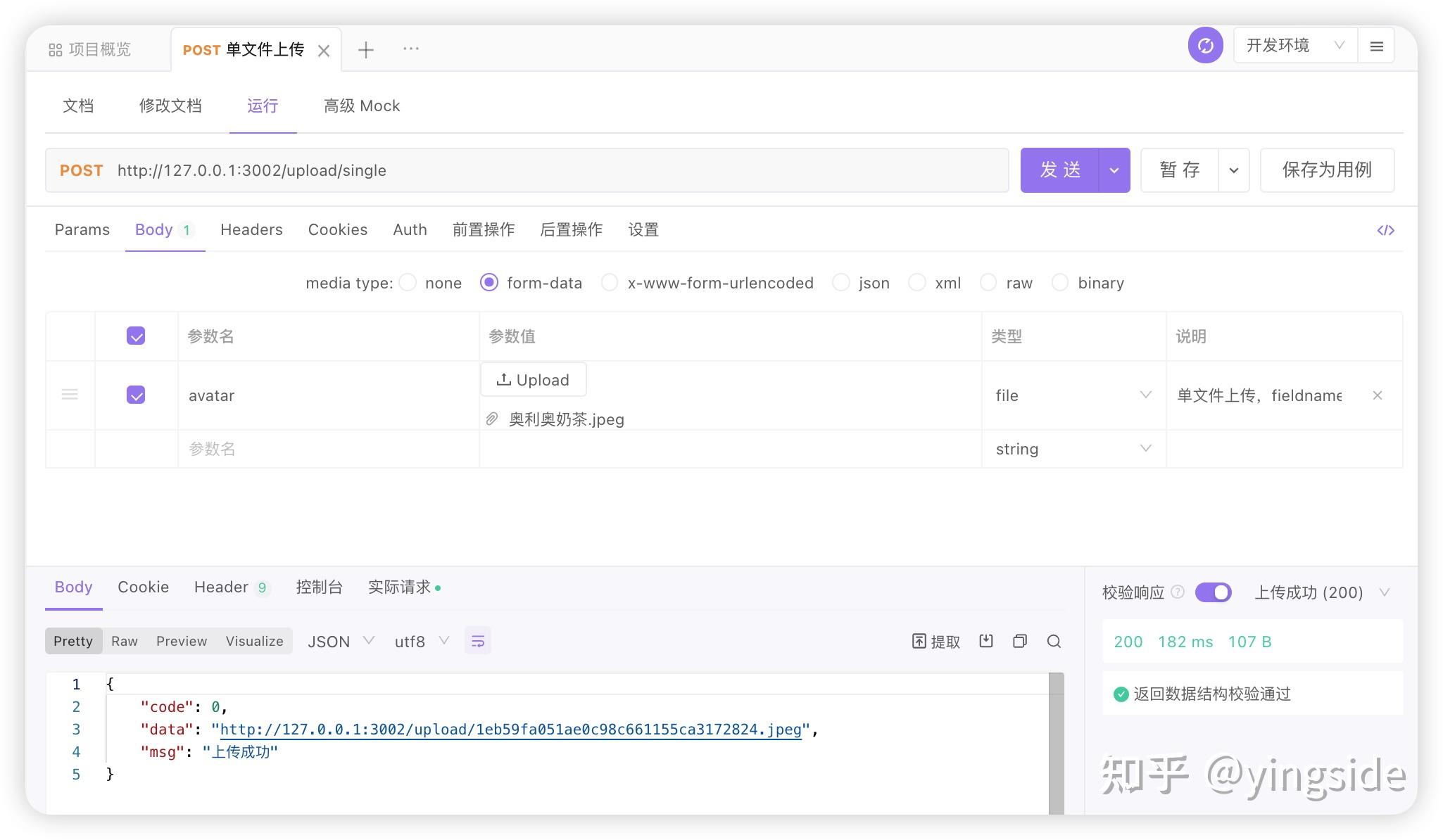Click the request URL input field

point(527,170)
